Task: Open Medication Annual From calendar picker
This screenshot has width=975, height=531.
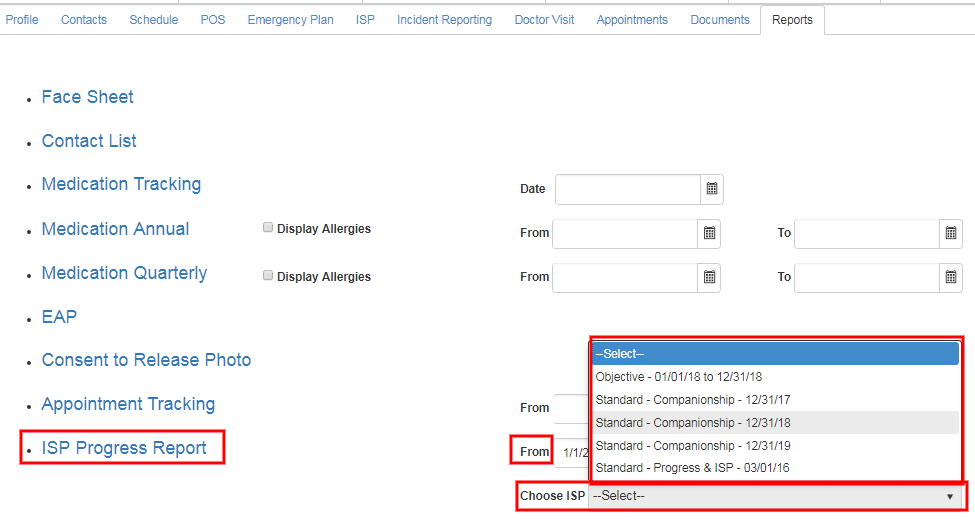Action: [x=709, y=233]
